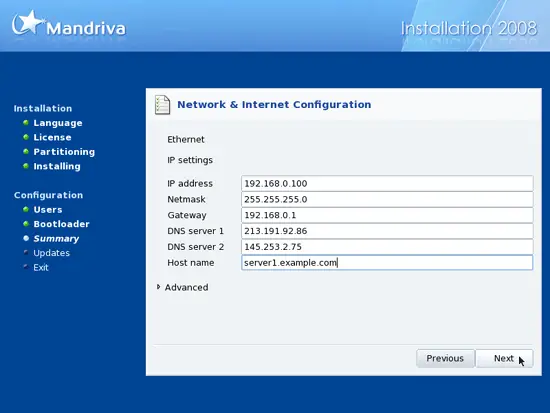Select the Summary step in sidebar
The height and width of the screenshot is (413, 550).
click(56, 239)
